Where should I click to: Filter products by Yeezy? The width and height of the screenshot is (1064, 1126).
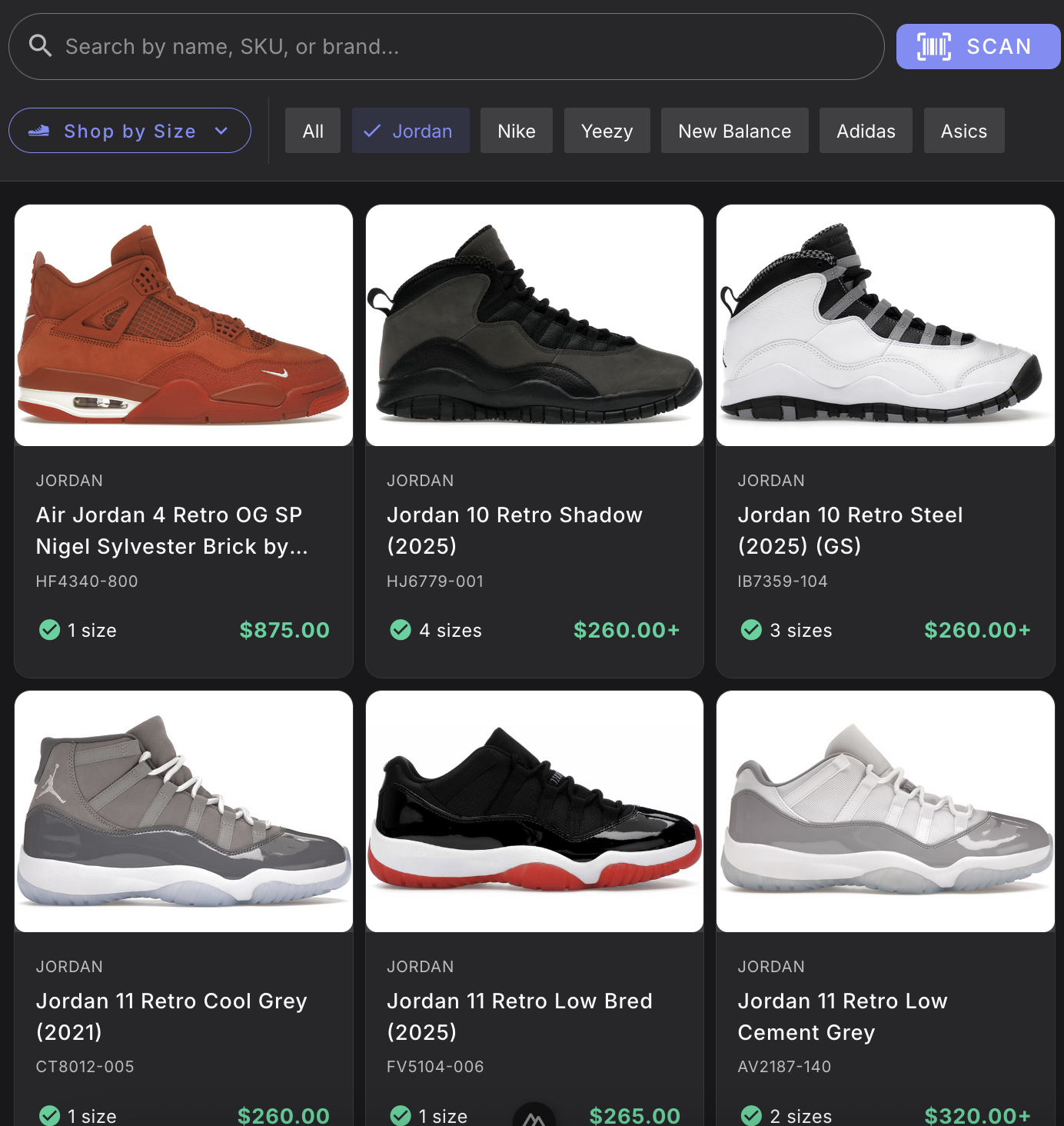(607, 131)
